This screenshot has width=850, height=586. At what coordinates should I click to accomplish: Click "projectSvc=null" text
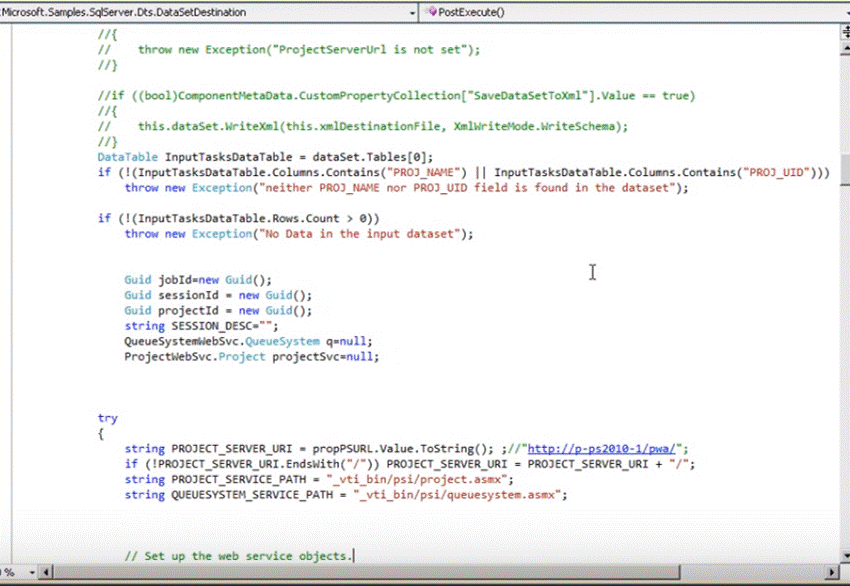(322, 357)
